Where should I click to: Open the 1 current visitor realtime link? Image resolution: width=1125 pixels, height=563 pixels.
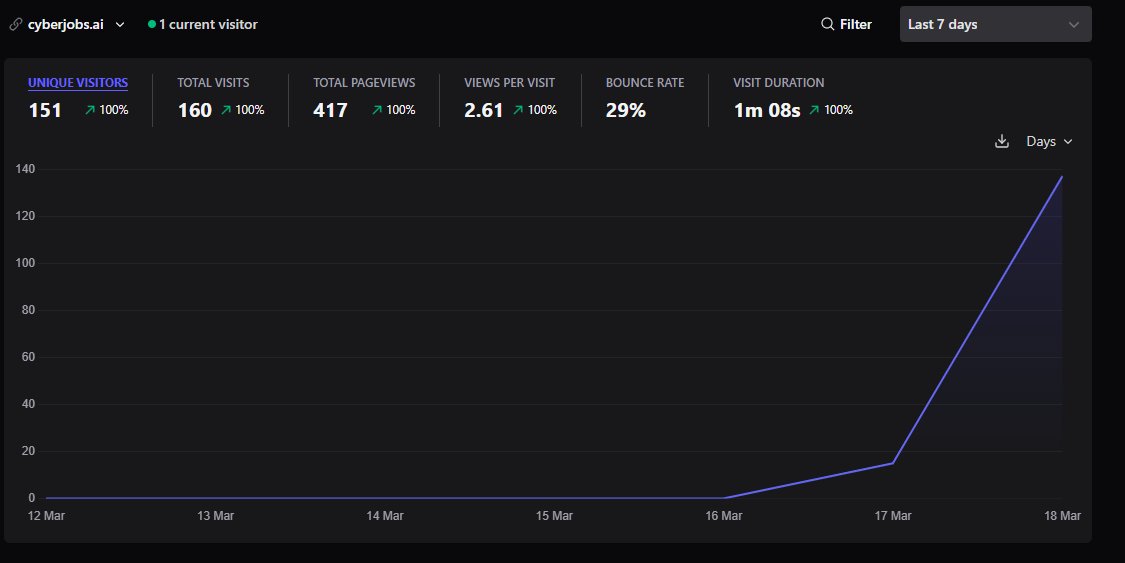click(x=203, y=24)
